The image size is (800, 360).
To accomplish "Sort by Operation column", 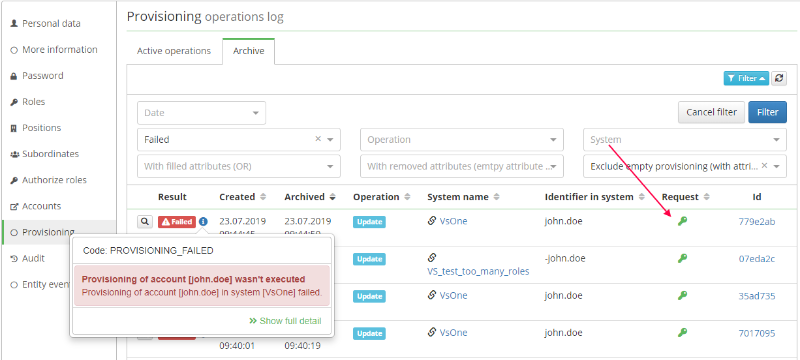I will (382, 197).
